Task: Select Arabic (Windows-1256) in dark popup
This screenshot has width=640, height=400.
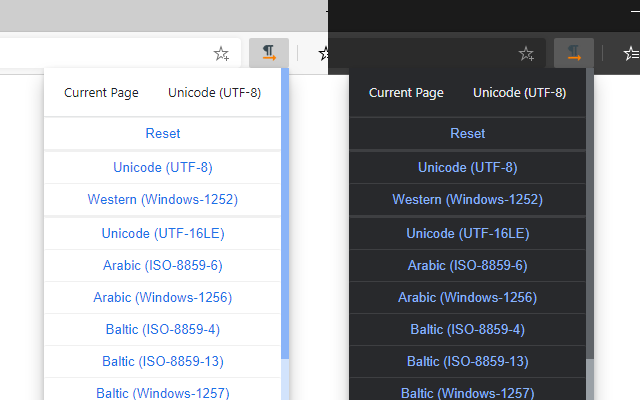Action: click(467, 297)
